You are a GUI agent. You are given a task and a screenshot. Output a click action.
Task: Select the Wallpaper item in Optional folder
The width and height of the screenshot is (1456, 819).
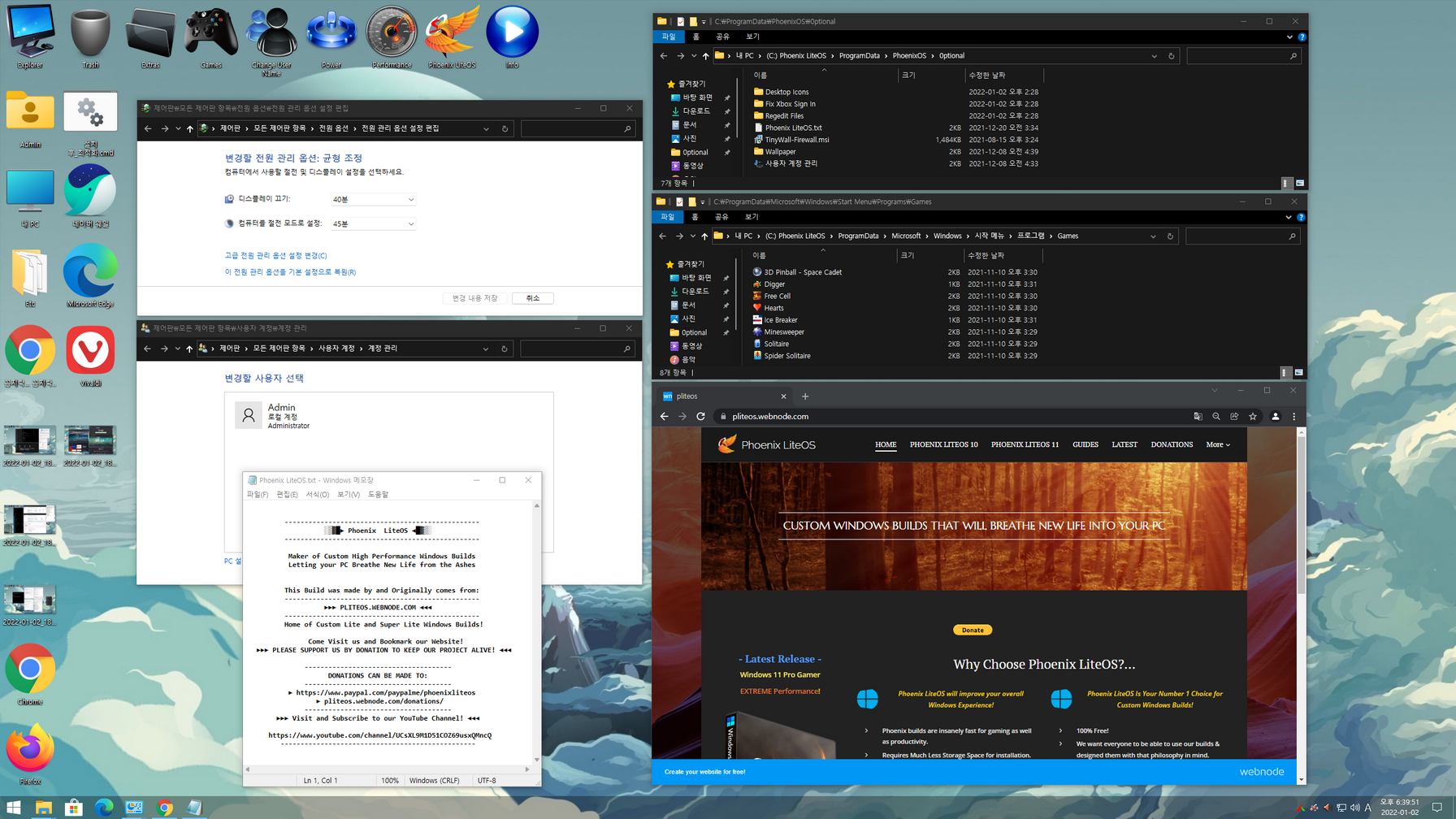coord(779,151)
